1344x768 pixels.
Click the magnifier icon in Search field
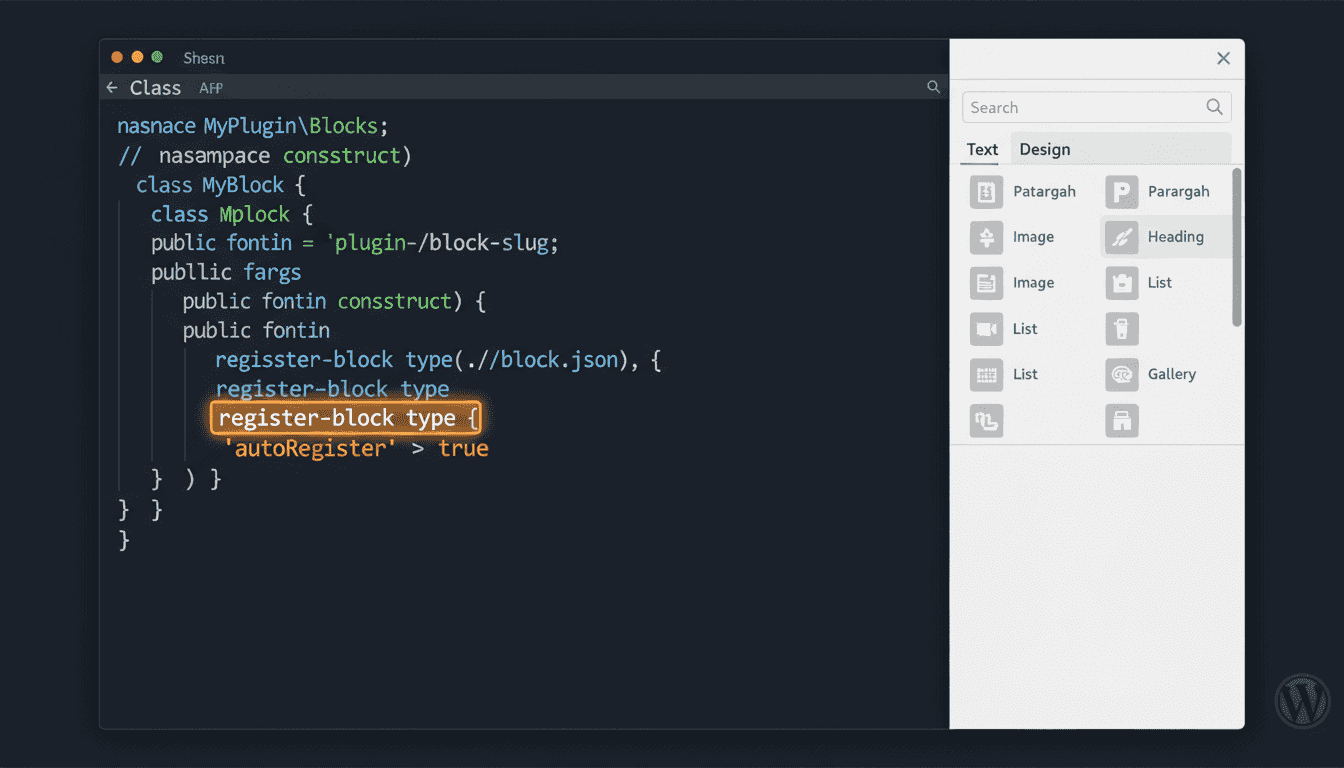1214,107
